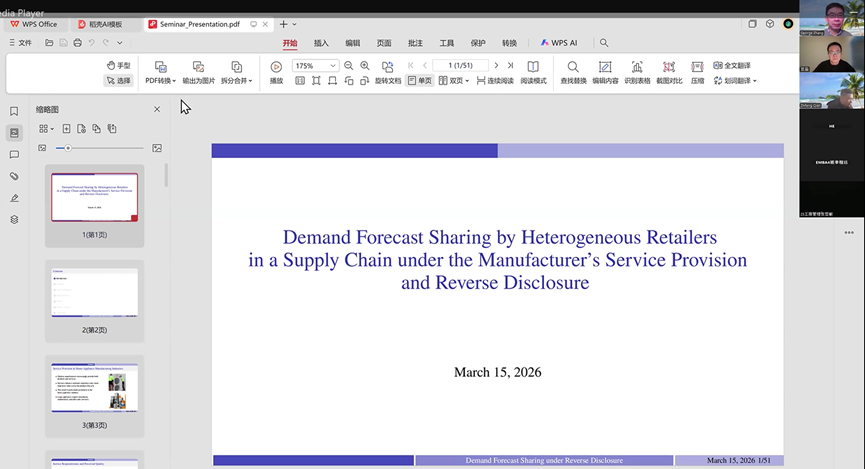Click the print icon in quick toolbar
This screenshot has height=469, width=865.
(77, 43)
